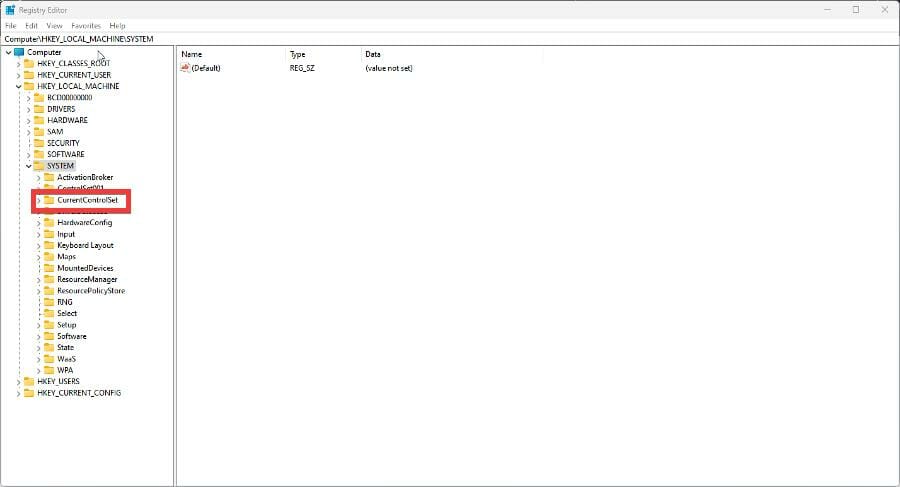Screen dimensions: 900x487
Task: Expand the CurrentControlSet key arrow
Action: tap(38, 200)
